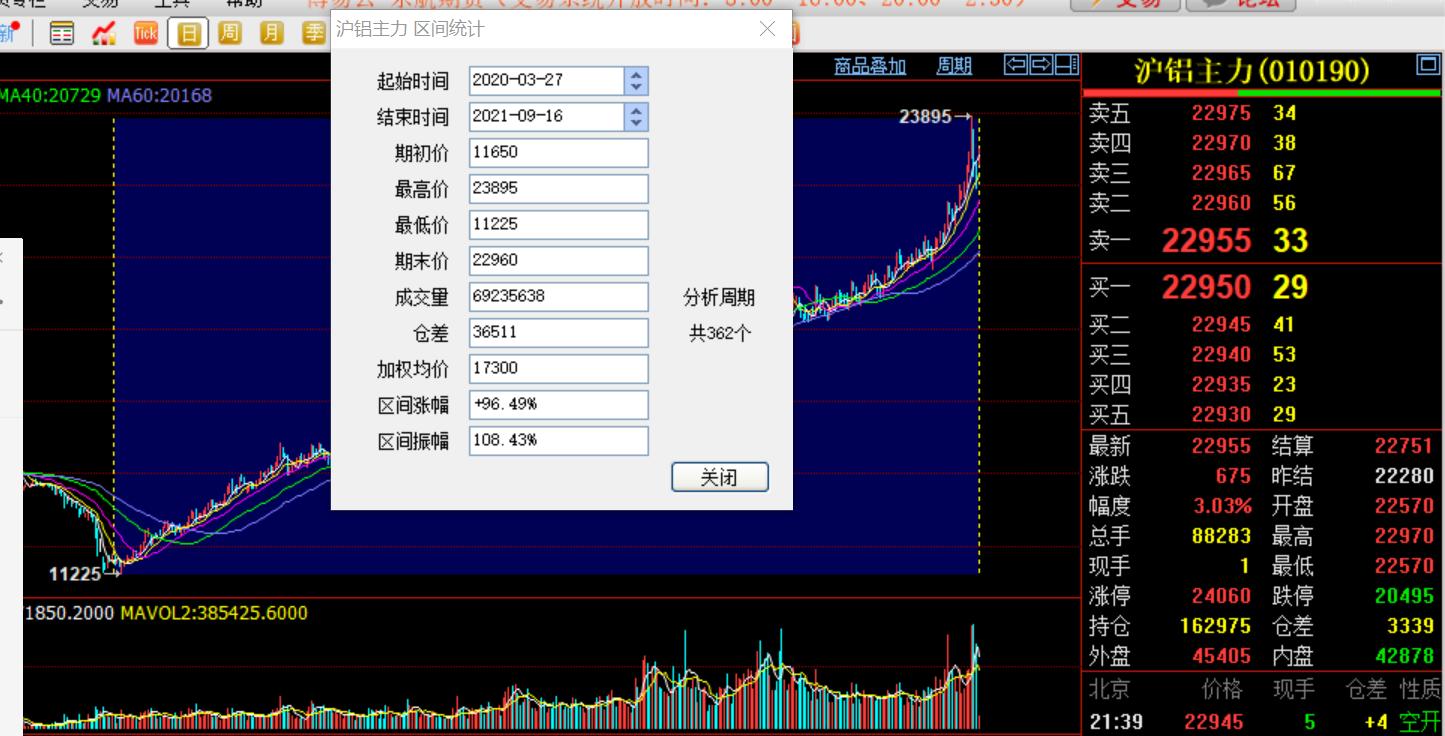This screenshot has width=1445, height=736.
Task: Click the 11225 low price marker
Action: pyautogui.click(x=76, y=574)
